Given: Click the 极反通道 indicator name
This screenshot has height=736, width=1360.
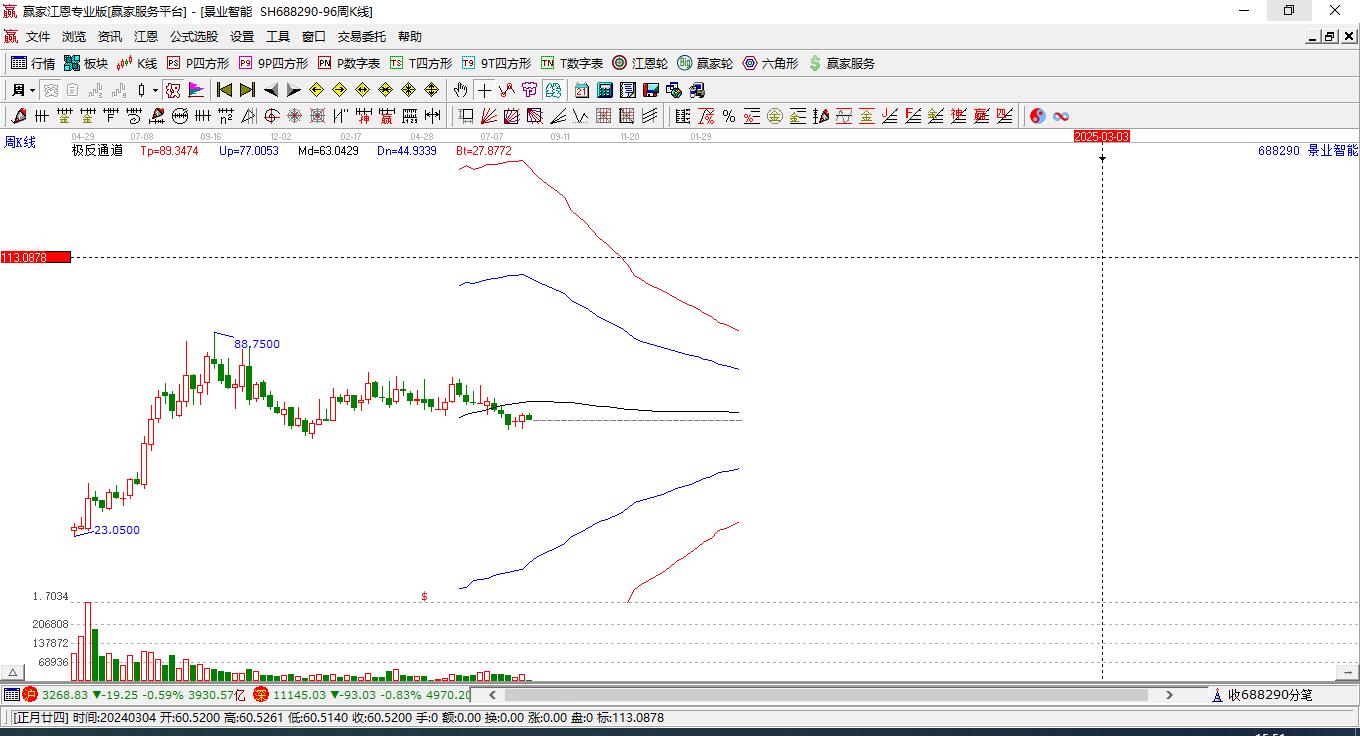Looking at the screenshot, I should 97,151.
